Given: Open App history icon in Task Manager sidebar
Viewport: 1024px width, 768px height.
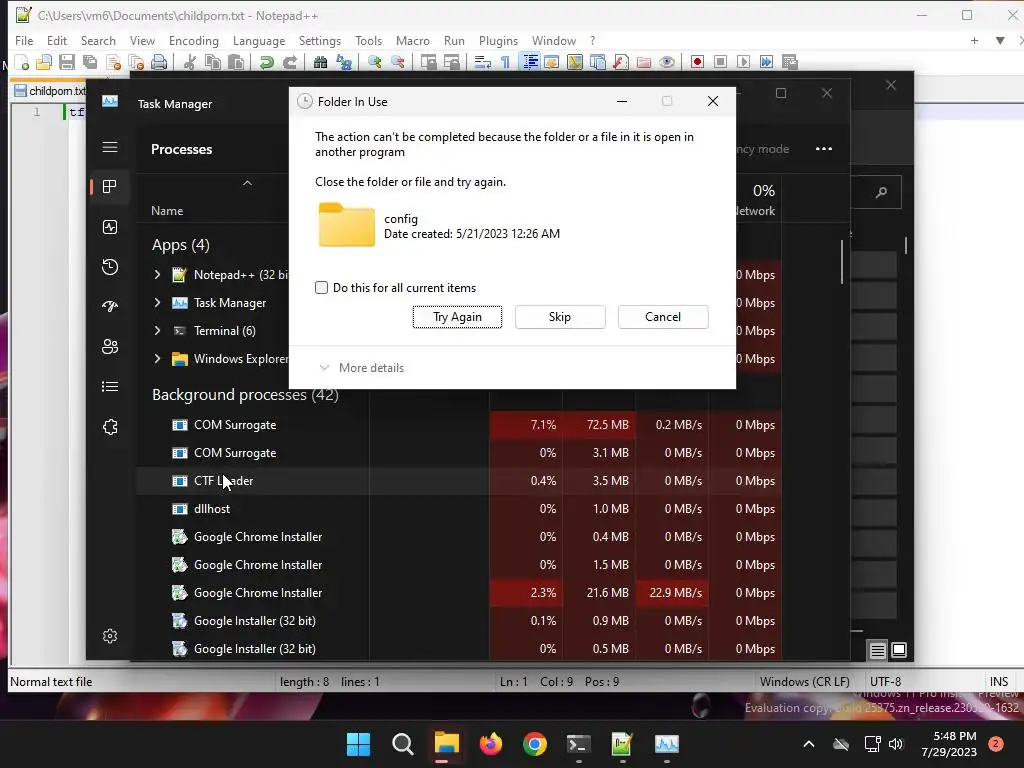Looking at the screenshot, I should coord(110,266).
